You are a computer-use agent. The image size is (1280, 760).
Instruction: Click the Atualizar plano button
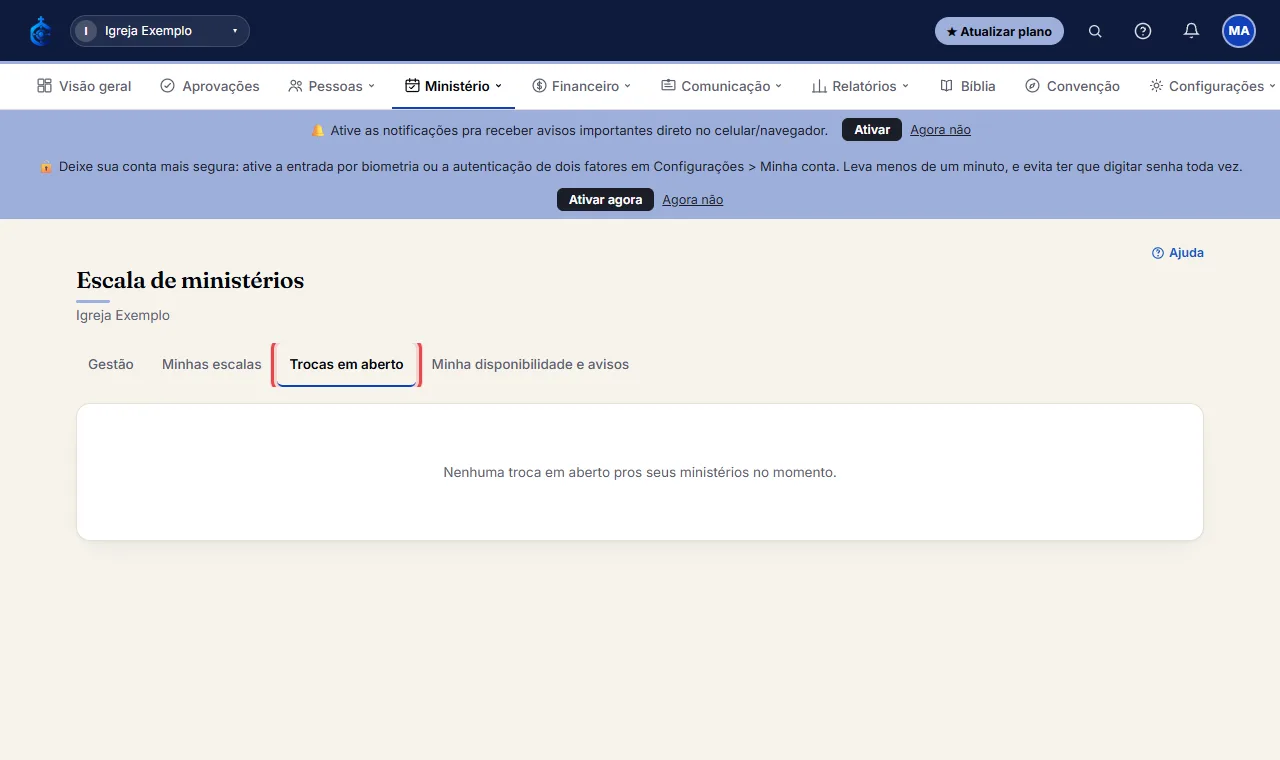pyautogui.click(x=999, y=31)
